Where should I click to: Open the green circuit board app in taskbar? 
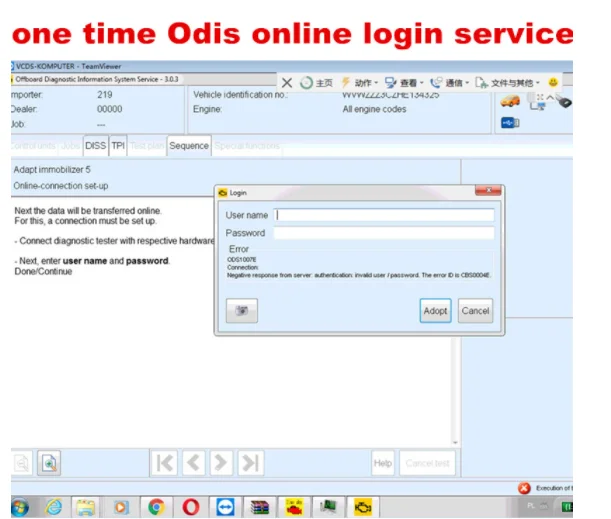328,507
